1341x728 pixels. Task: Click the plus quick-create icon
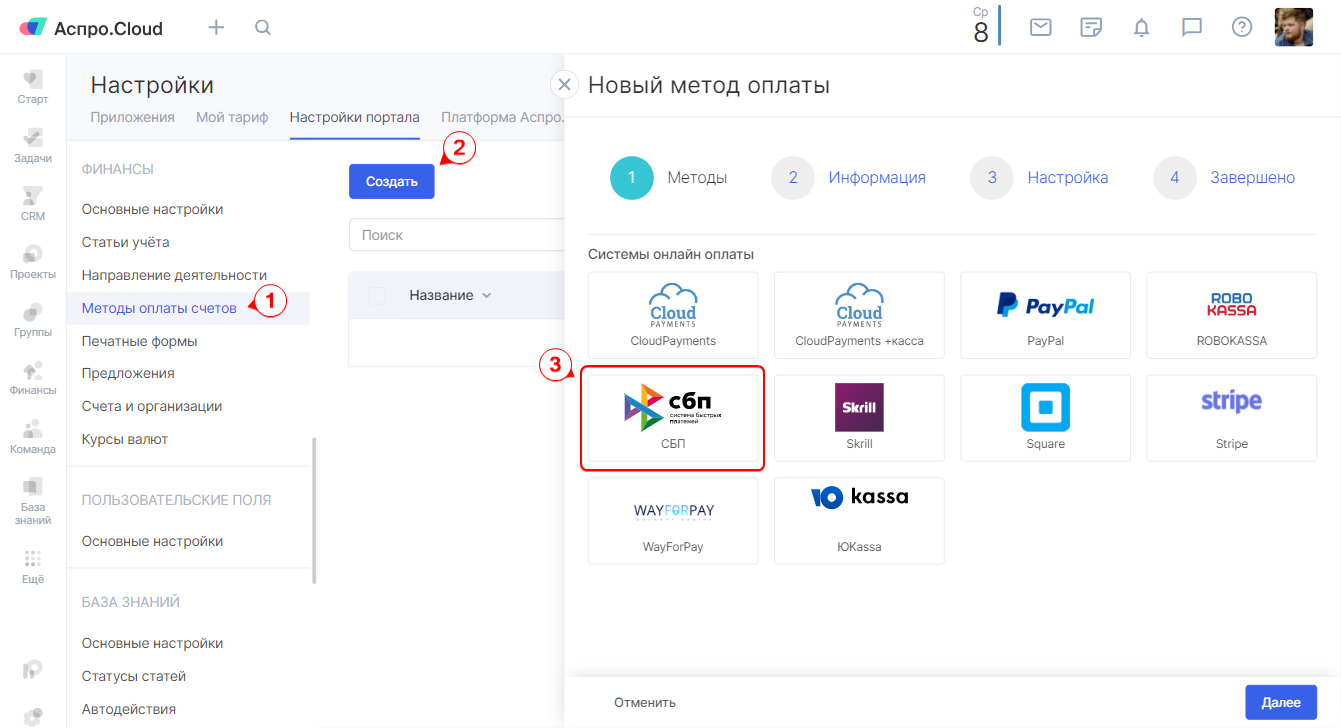tap(216, 27)
